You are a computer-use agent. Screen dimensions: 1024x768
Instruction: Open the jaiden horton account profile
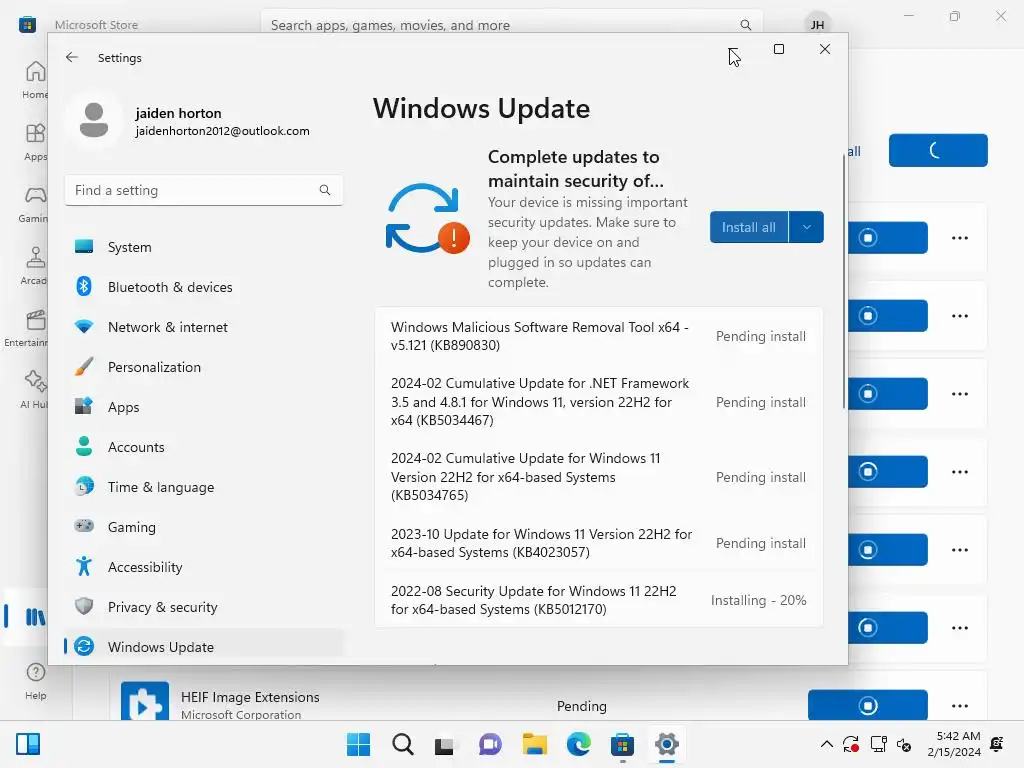(189, 121)
